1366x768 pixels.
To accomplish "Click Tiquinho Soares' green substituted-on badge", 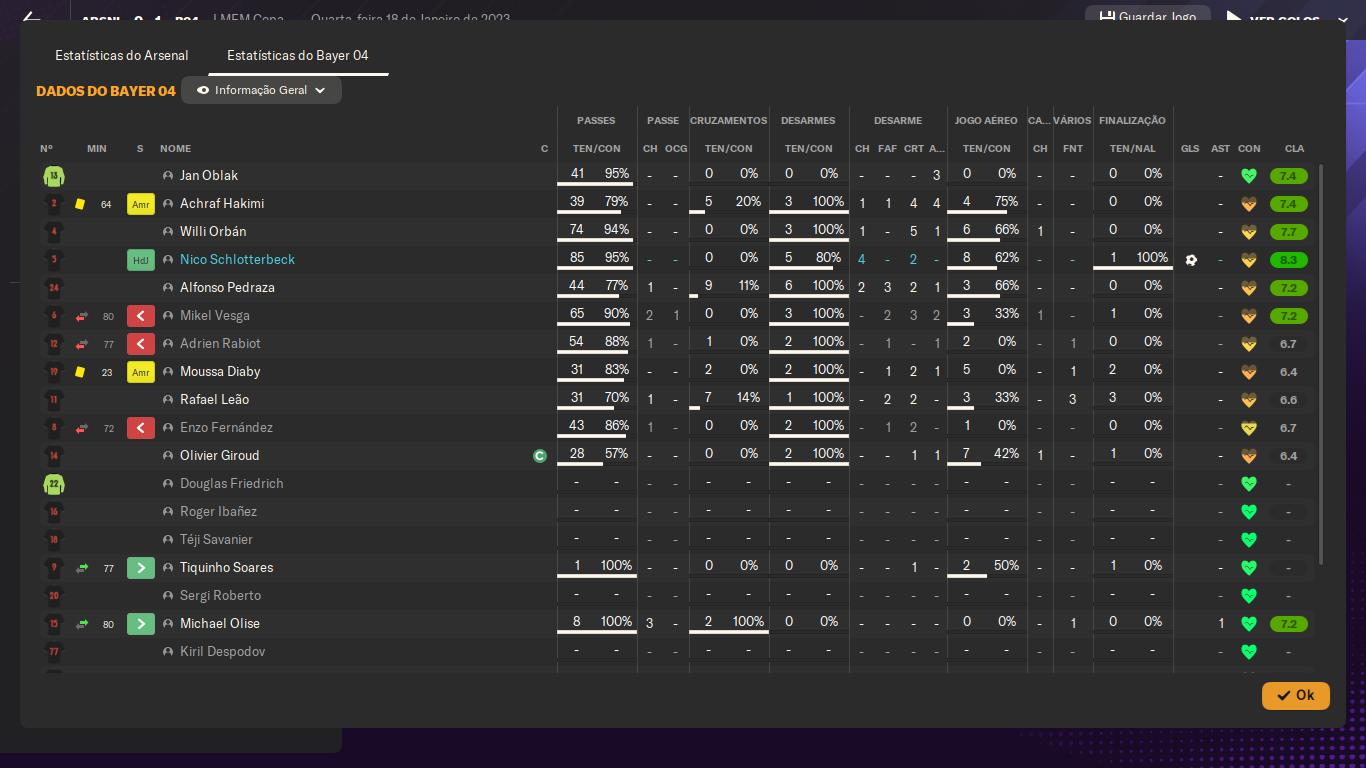I will pyautogui.click(x=141, y=568).
